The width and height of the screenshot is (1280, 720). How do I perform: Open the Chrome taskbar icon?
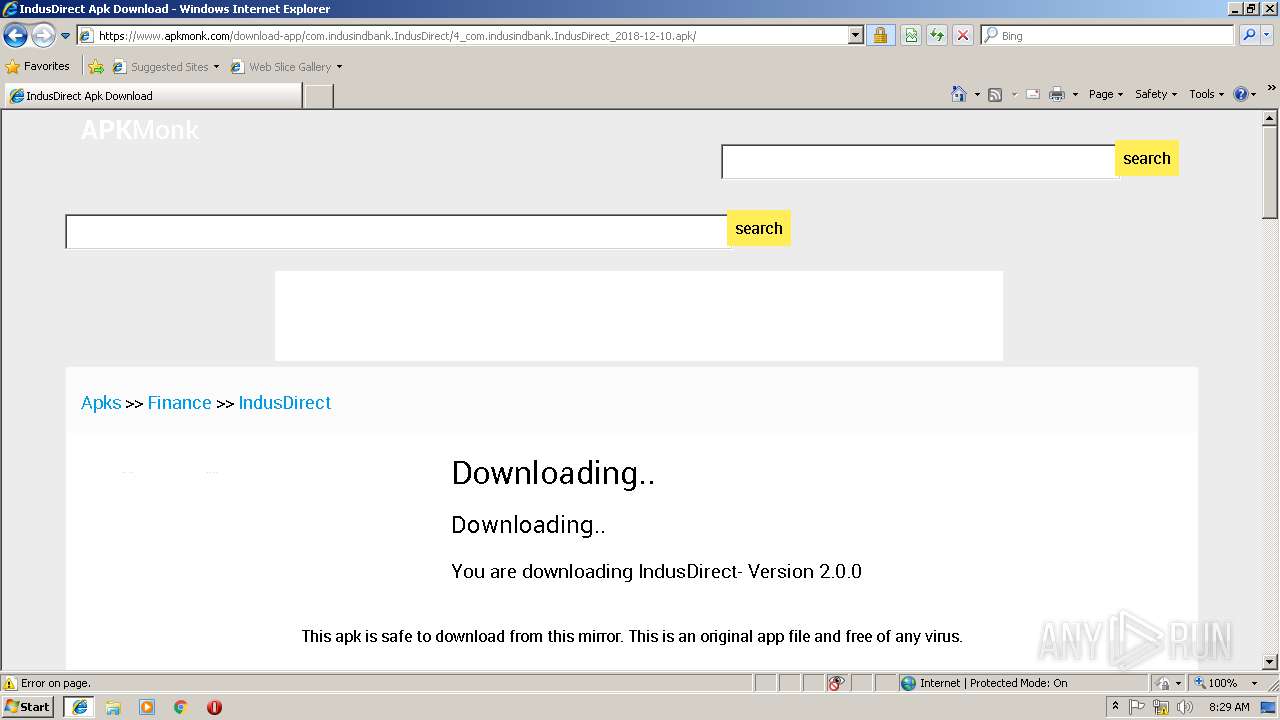pos(181,707)
